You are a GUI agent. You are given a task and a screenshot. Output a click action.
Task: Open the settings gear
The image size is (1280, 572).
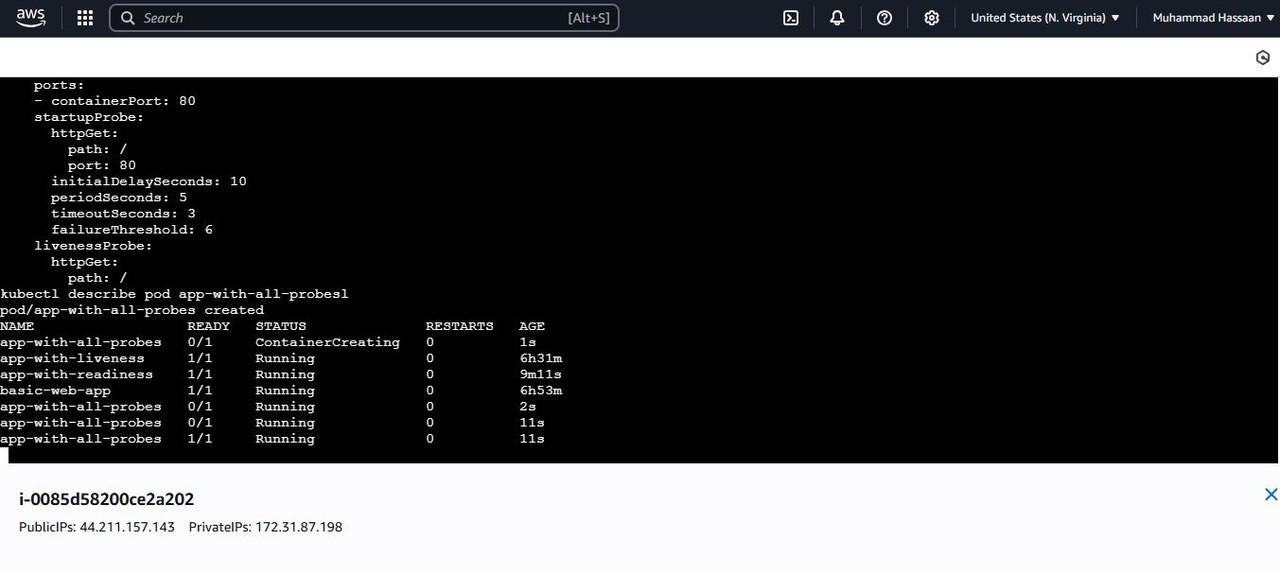pos(931,18)
